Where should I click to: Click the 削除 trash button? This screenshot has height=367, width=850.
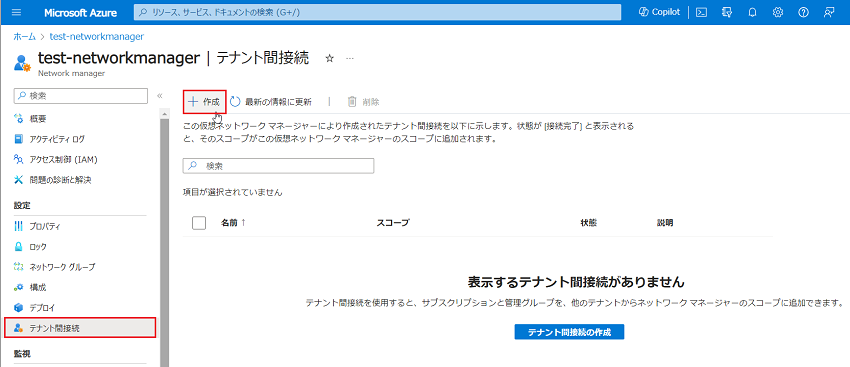pos(363,102)
